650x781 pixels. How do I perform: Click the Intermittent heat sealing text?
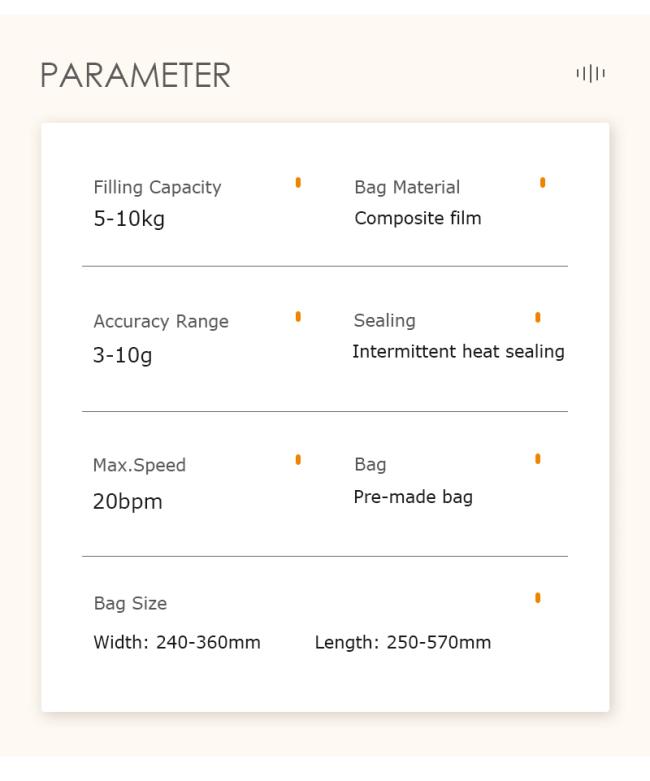458,352
